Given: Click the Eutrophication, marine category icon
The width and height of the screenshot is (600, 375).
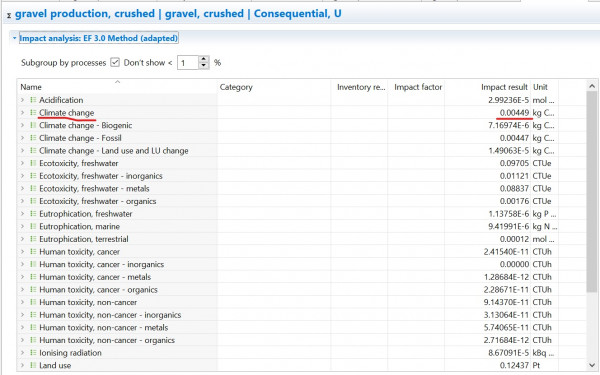Looking at the screenshot, I should pyautogui.click(x=33, y=226).
